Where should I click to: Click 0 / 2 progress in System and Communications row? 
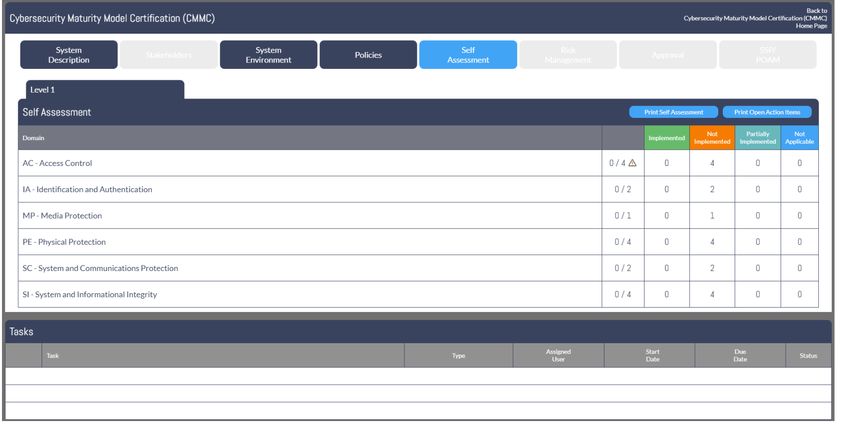click(623, 268)
